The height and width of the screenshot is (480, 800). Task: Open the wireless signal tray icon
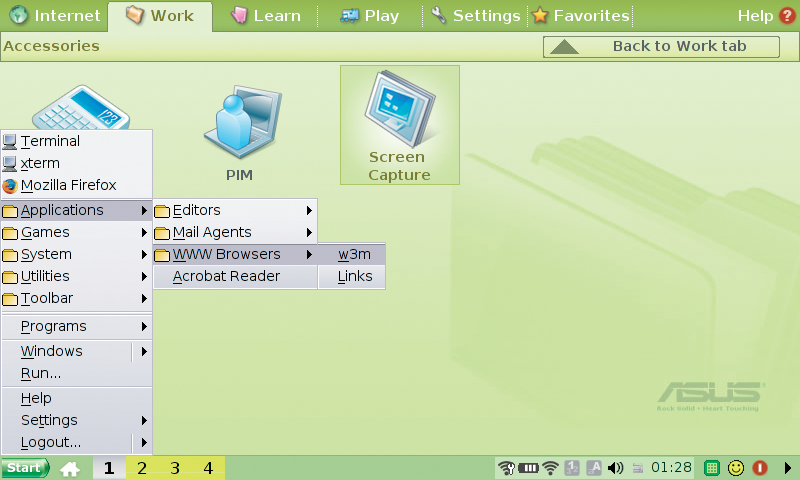[551, 468]
